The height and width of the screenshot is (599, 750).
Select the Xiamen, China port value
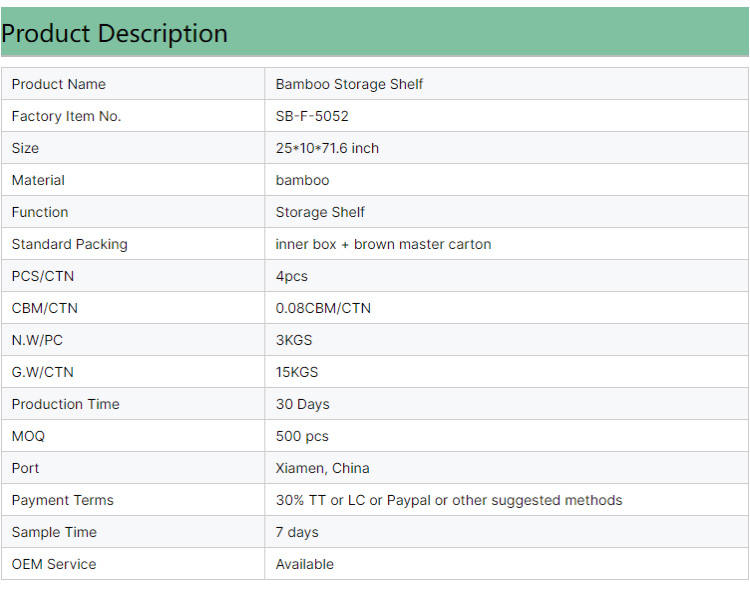(x=322, y=468)
